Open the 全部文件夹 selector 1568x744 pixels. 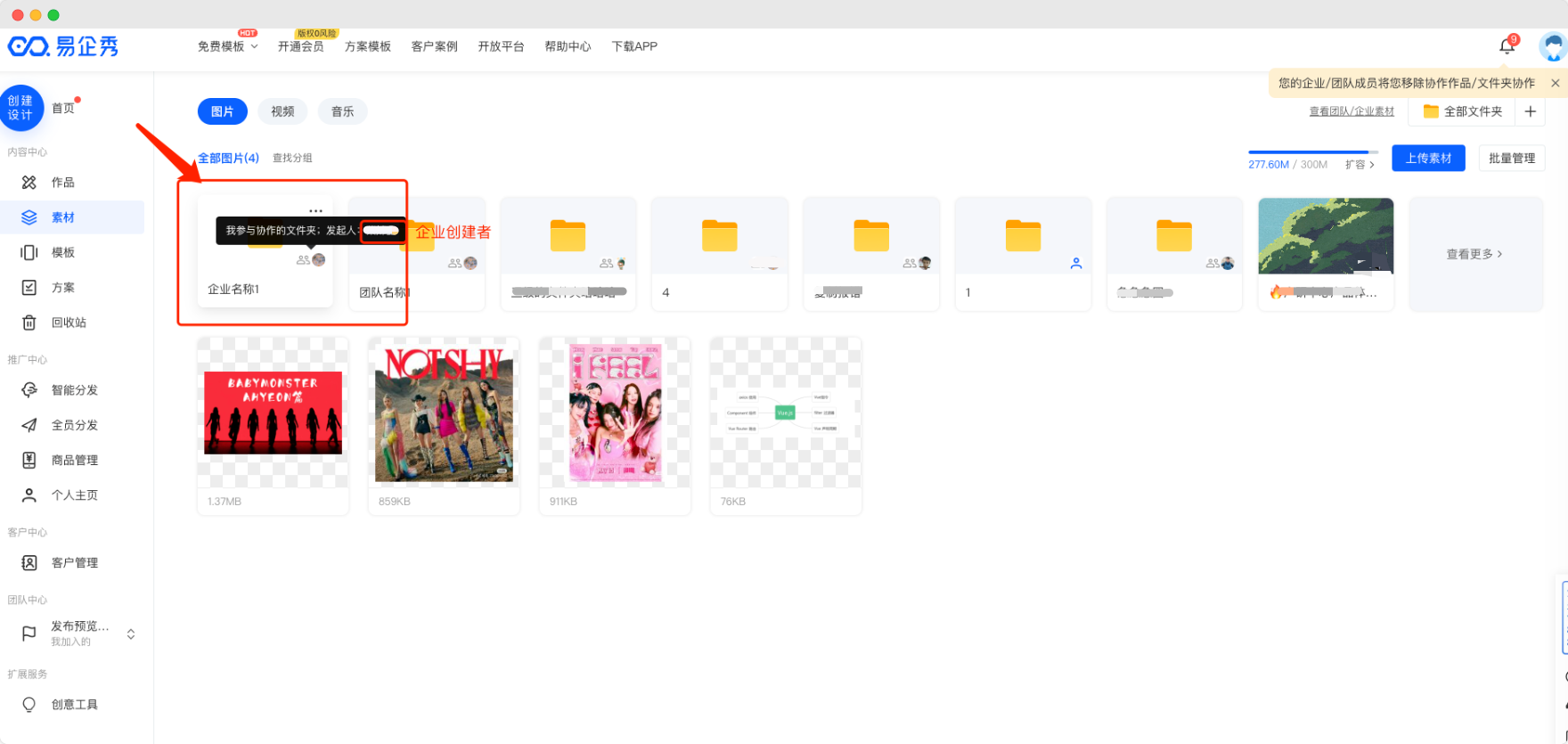point(1462,111)
